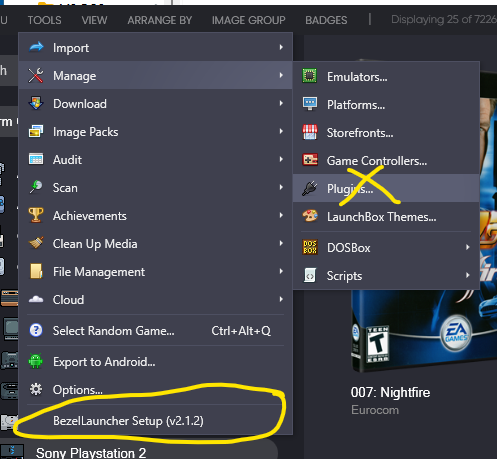Click the Achievements trophy icon
Viewport: 497px width, 459px height.
[36, 215]
